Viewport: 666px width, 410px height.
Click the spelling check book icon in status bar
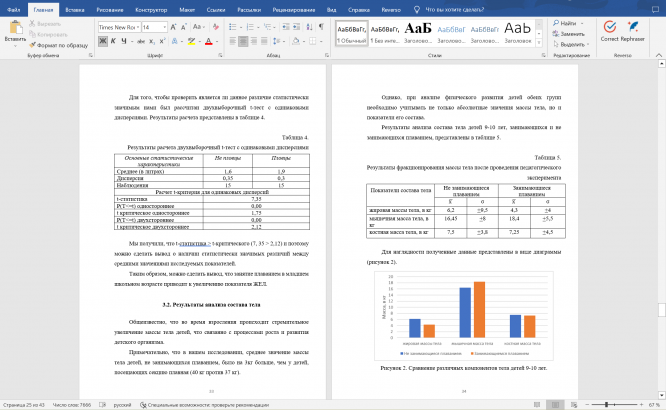[x=102, y=405]
